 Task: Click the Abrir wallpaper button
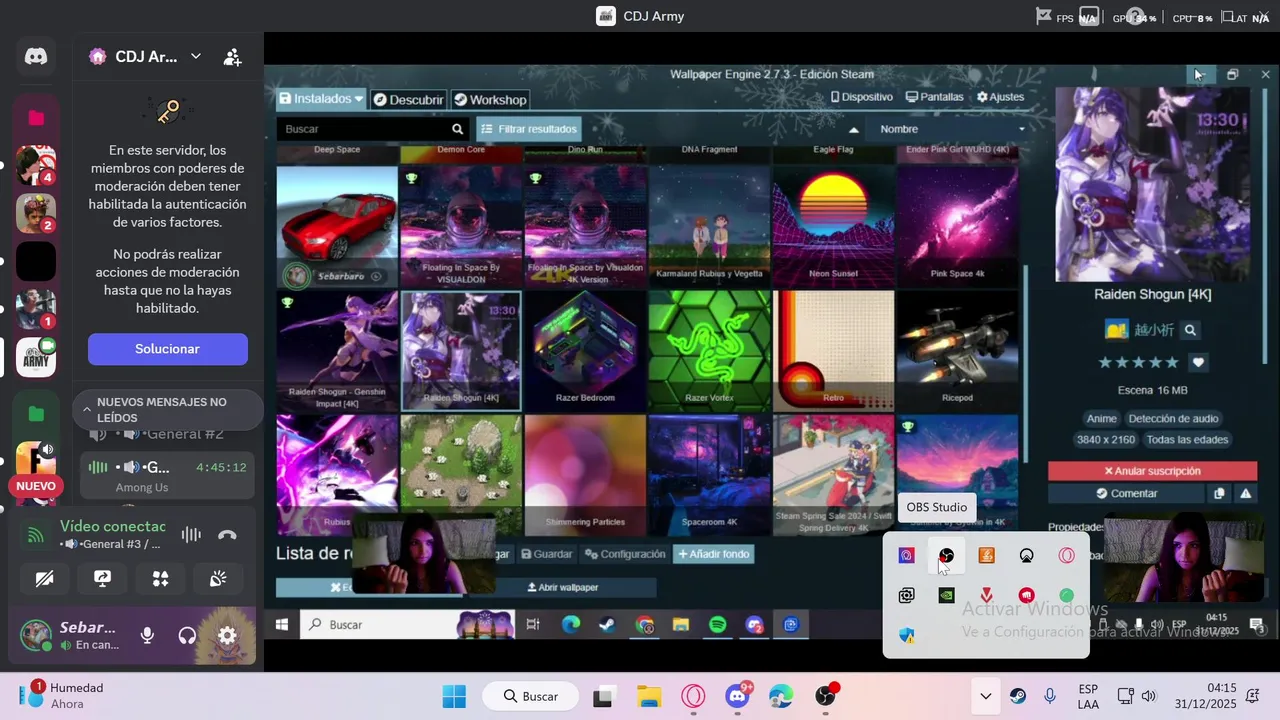(x=562, y=587)
